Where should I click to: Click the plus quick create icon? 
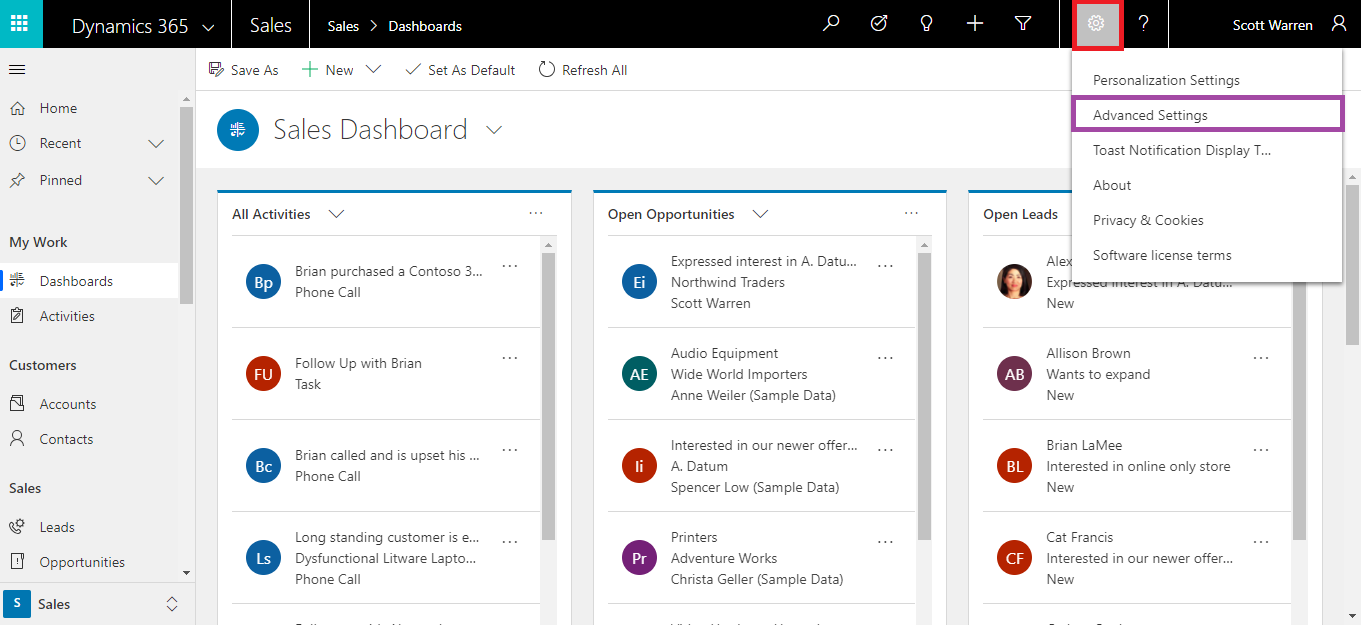tap(975, 24)
